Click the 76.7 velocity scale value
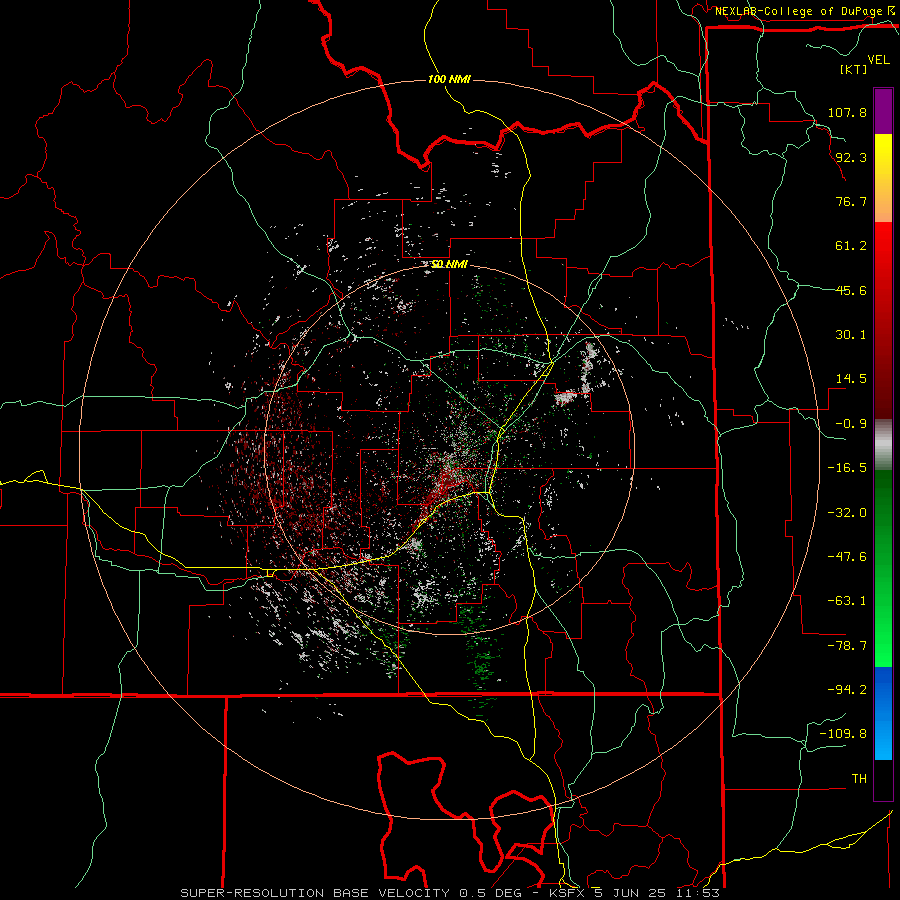Image resolution: width=900 pixels, height=900 pixels. point(851,201)
